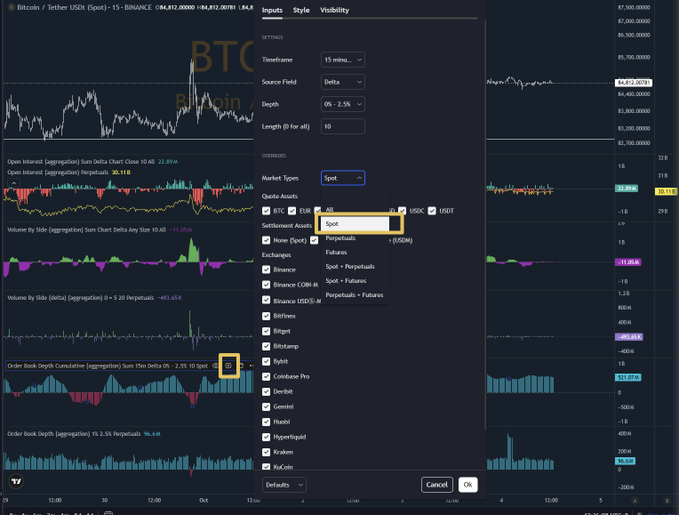Click the -11.05M value label

[628, 262]
